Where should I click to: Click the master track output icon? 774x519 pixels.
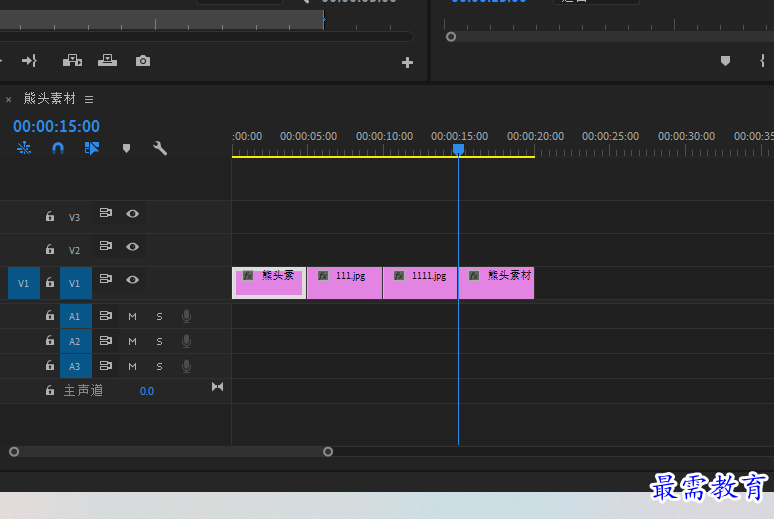218,387
